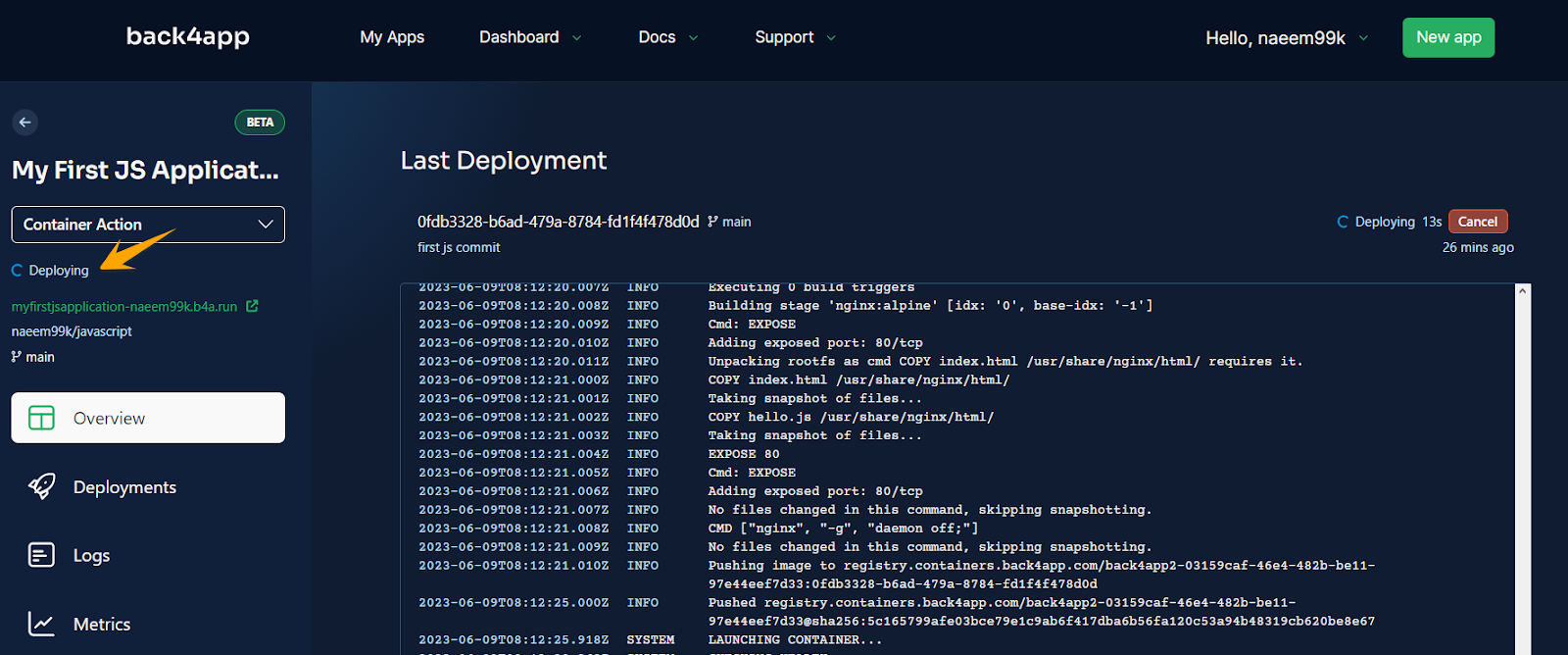The width and height of the screenshot is (1568, 655).
Task: Expand the Docs menu chevron
Action: click(x=693, y=38)
